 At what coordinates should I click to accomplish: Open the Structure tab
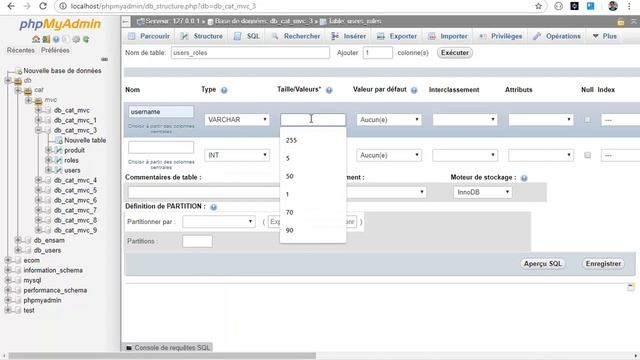point(202,36)
